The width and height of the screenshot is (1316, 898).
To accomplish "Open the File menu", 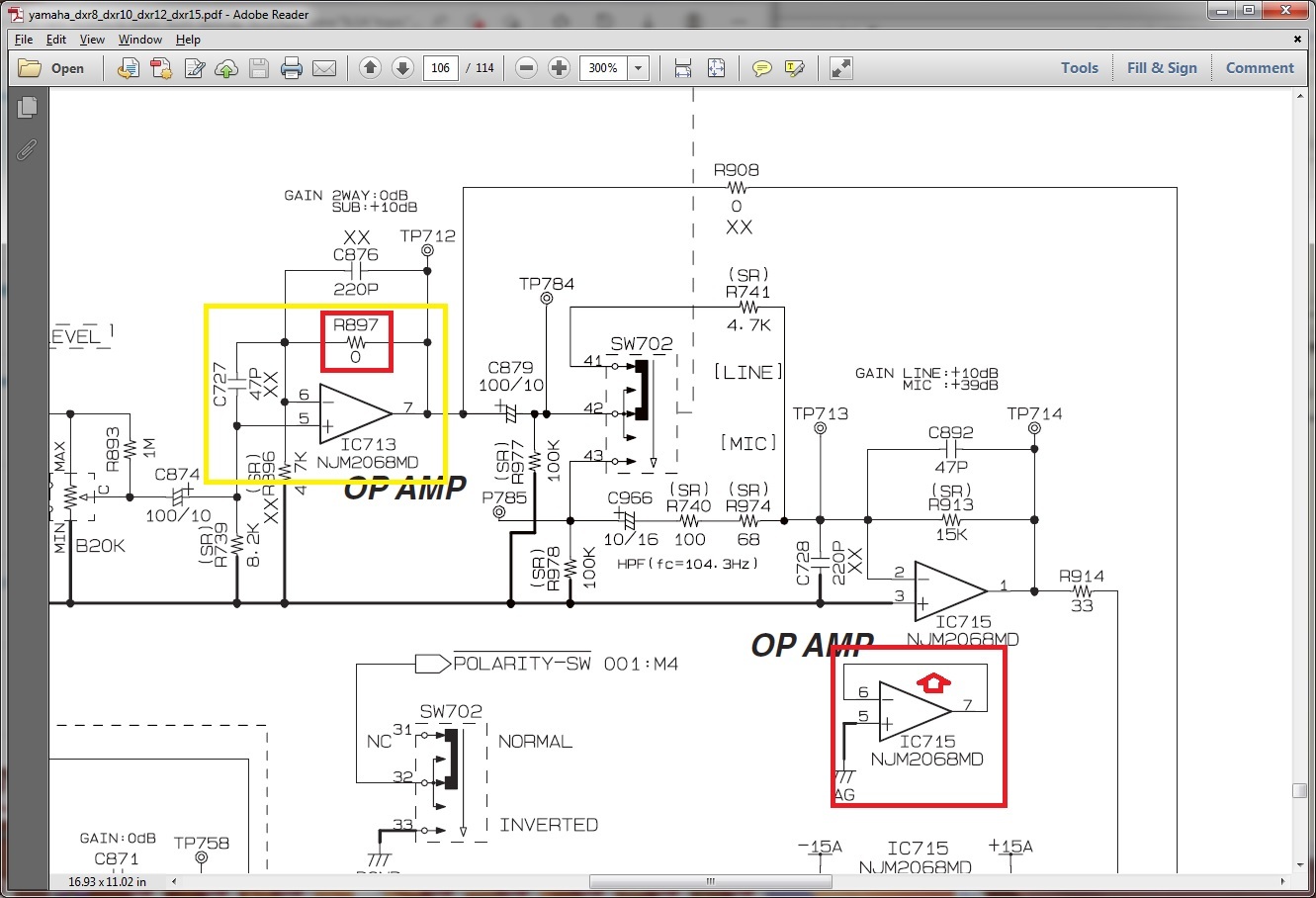I will pyautogui.click(x=24, y=40).
